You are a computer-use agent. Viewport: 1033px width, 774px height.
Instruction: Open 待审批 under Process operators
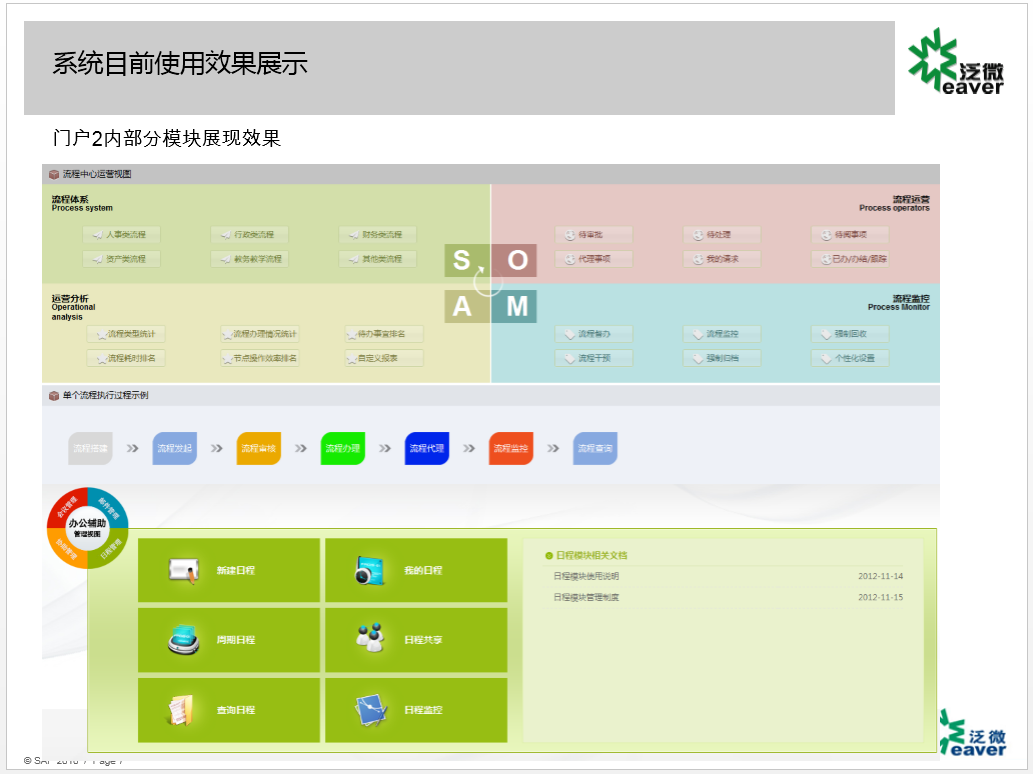point(593,235)
